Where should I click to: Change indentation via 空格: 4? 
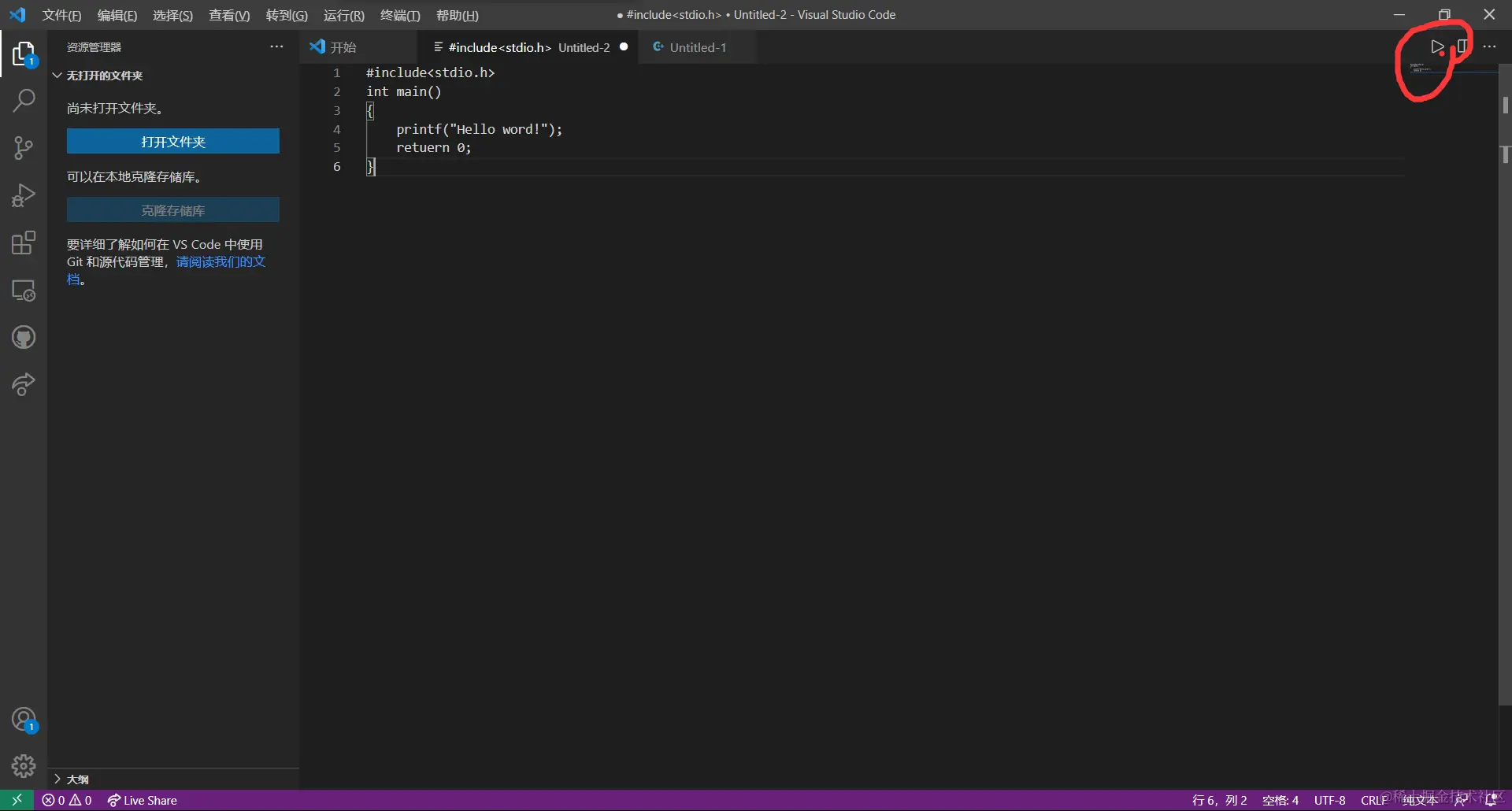coord(1280,800)
